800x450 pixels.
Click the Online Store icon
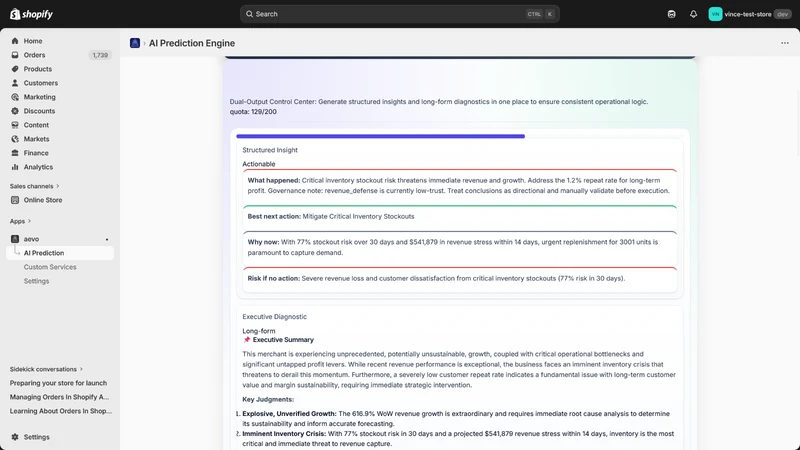pos(15,200)
